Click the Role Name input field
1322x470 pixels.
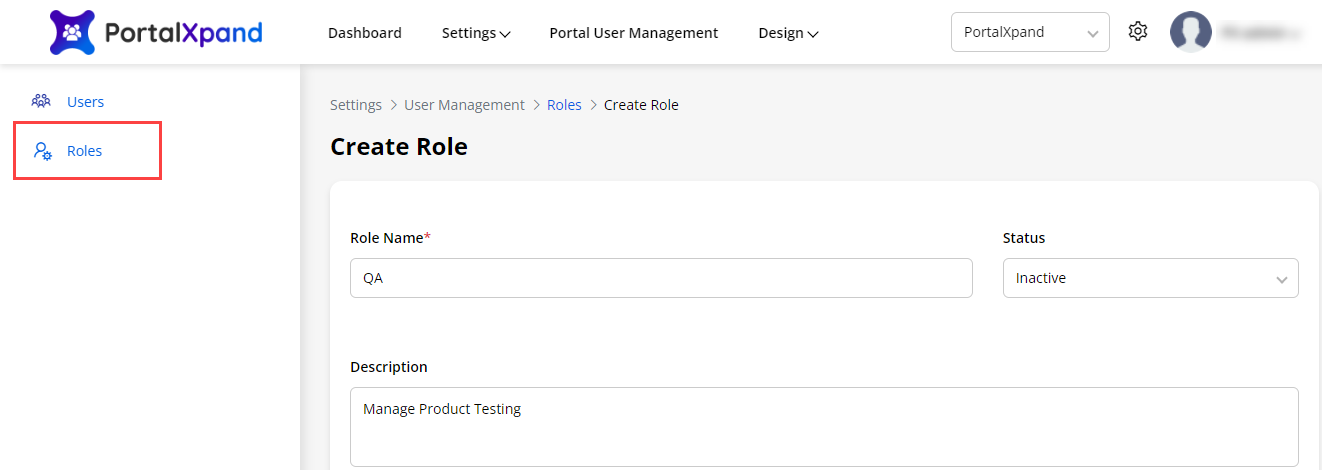coord(660,278)
